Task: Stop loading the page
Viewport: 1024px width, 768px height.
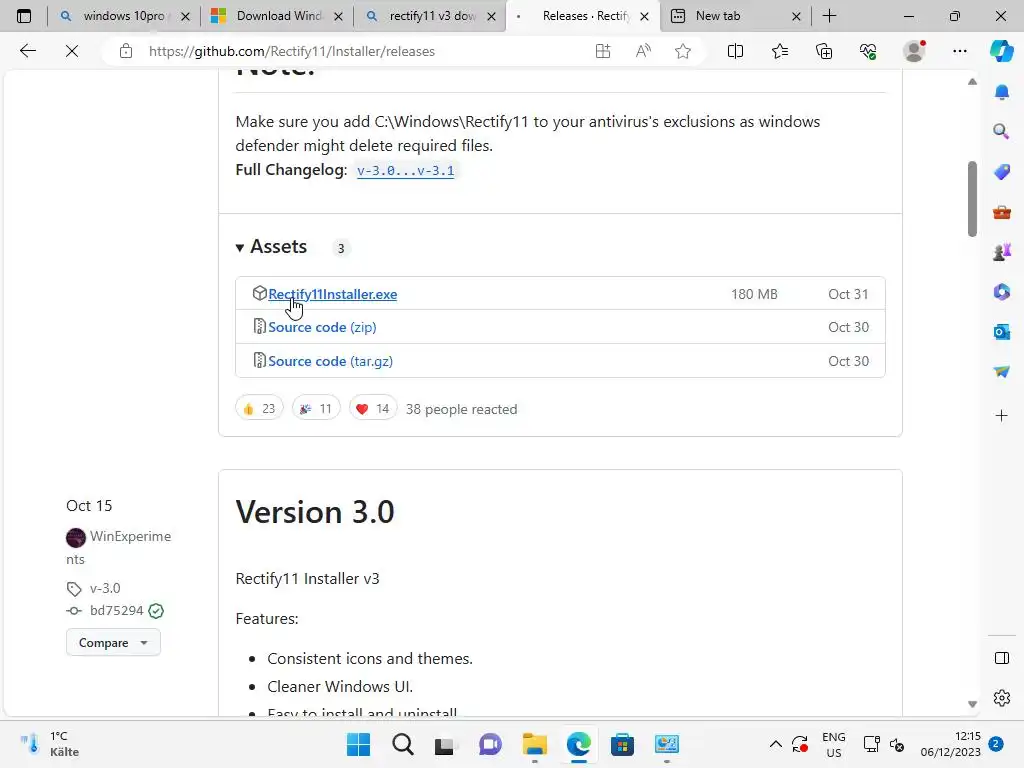Action: point(72,51)
